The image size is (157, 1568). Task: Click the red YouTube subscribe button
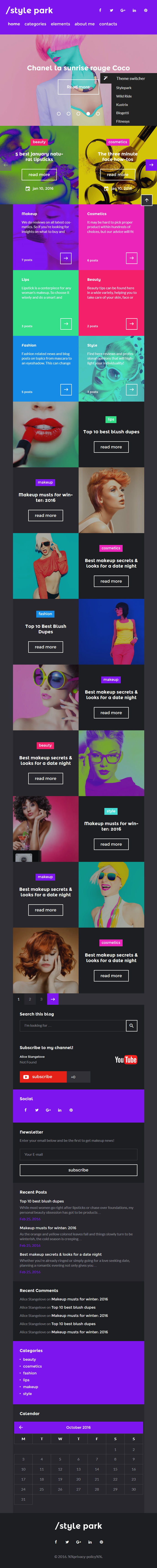[x=43, y=1077]
